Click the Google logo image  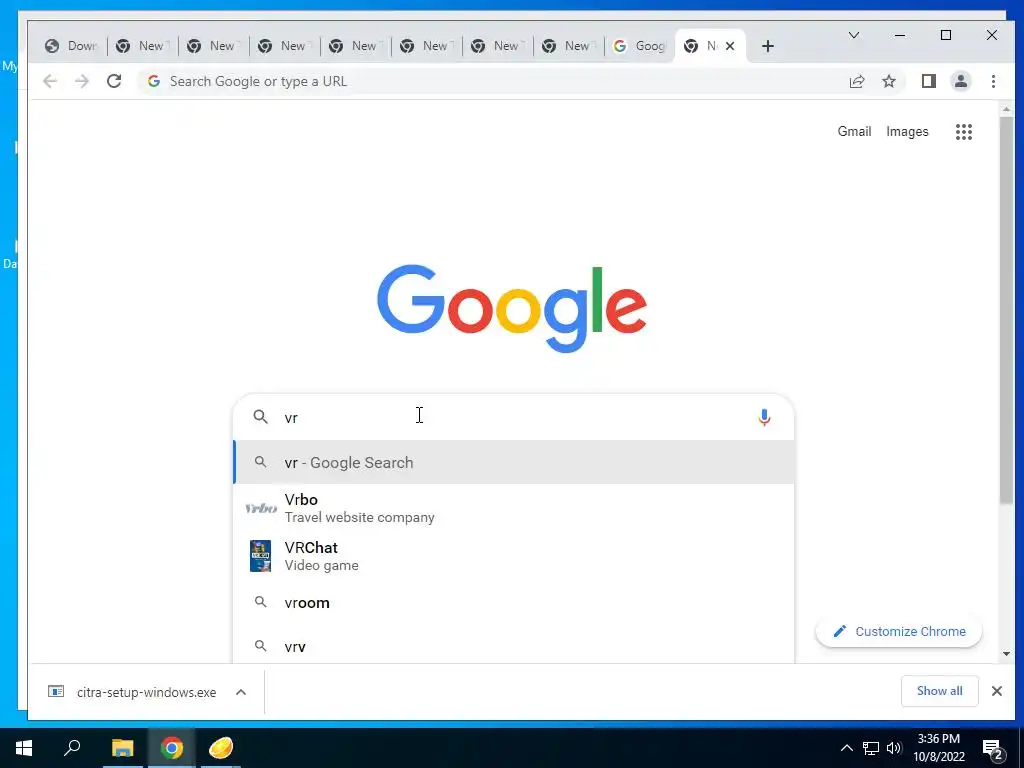(512, 308)
